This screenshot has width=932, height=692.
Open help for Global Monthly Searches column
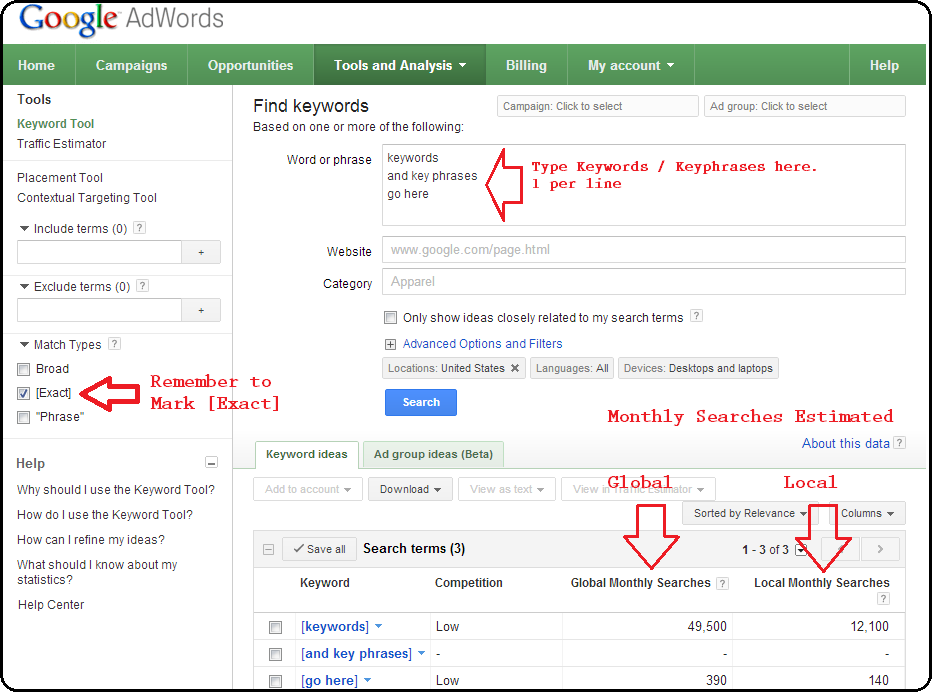pos(722,583)
